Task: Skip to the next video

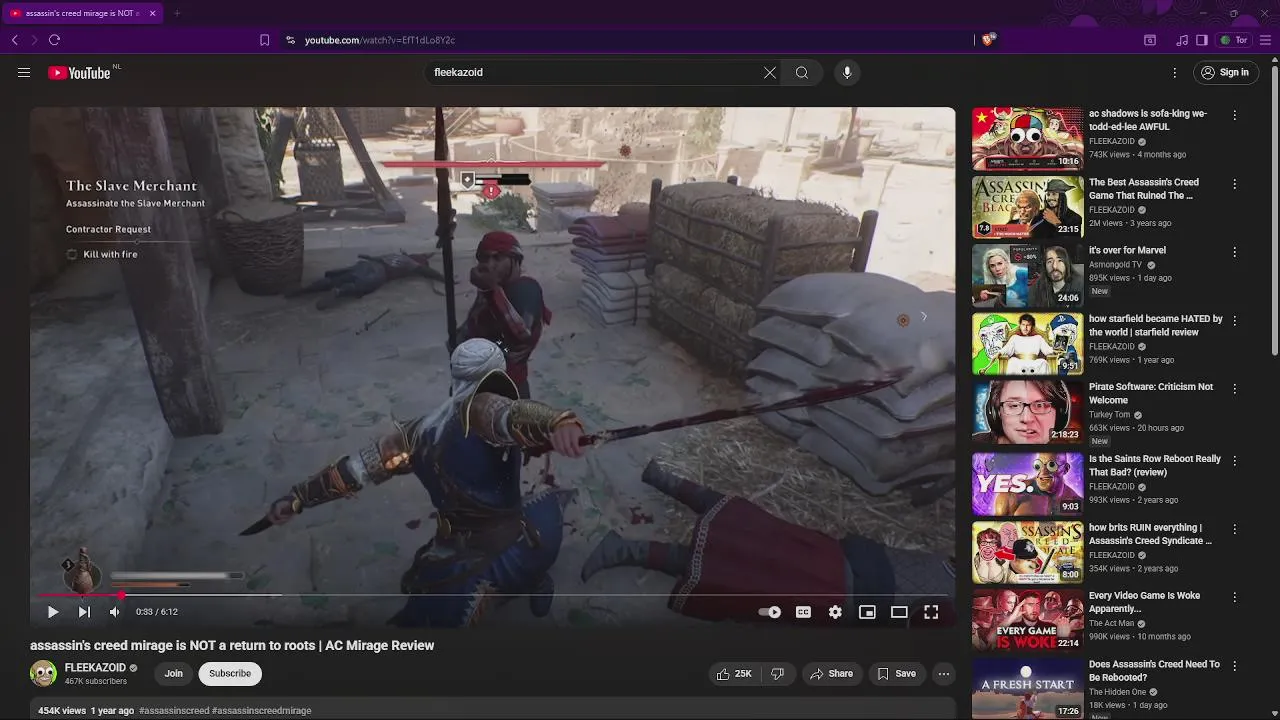Action: tap(84, 612)
